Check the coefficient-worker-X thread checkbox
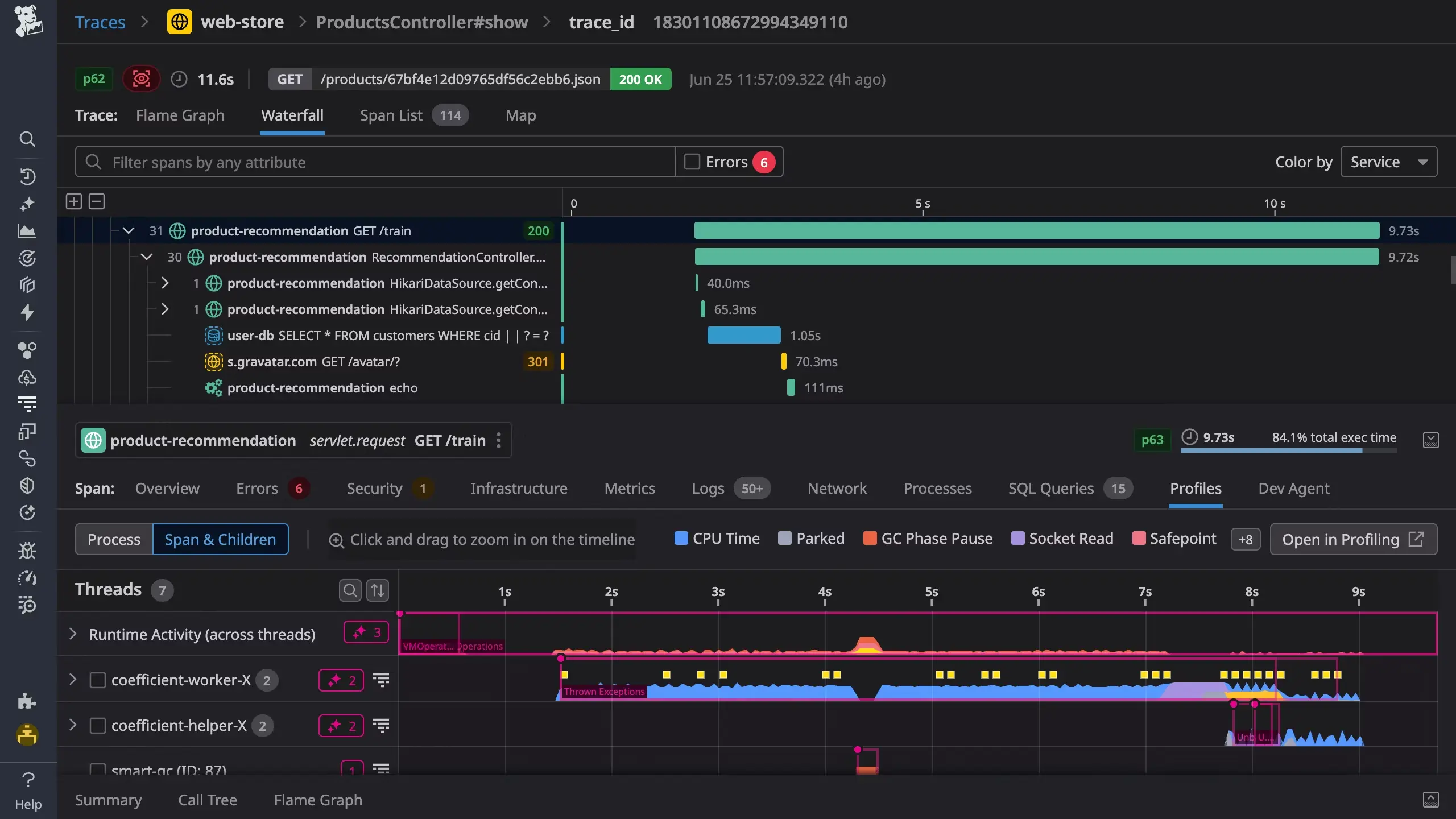1456x819 pixels. 98,679
